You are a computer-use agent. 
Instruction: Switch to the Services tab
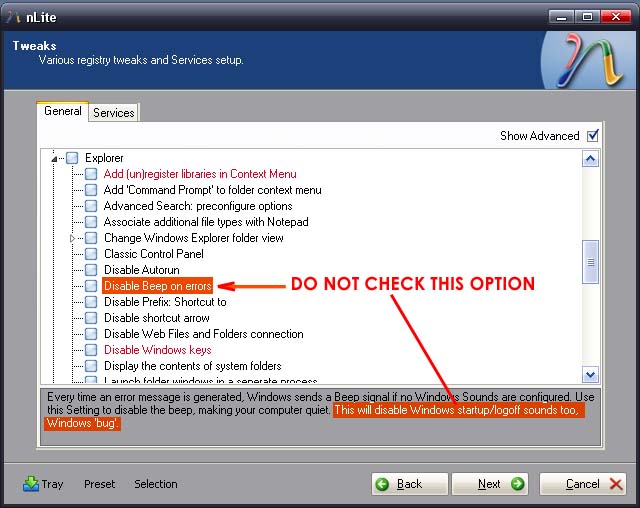point(113,113)
